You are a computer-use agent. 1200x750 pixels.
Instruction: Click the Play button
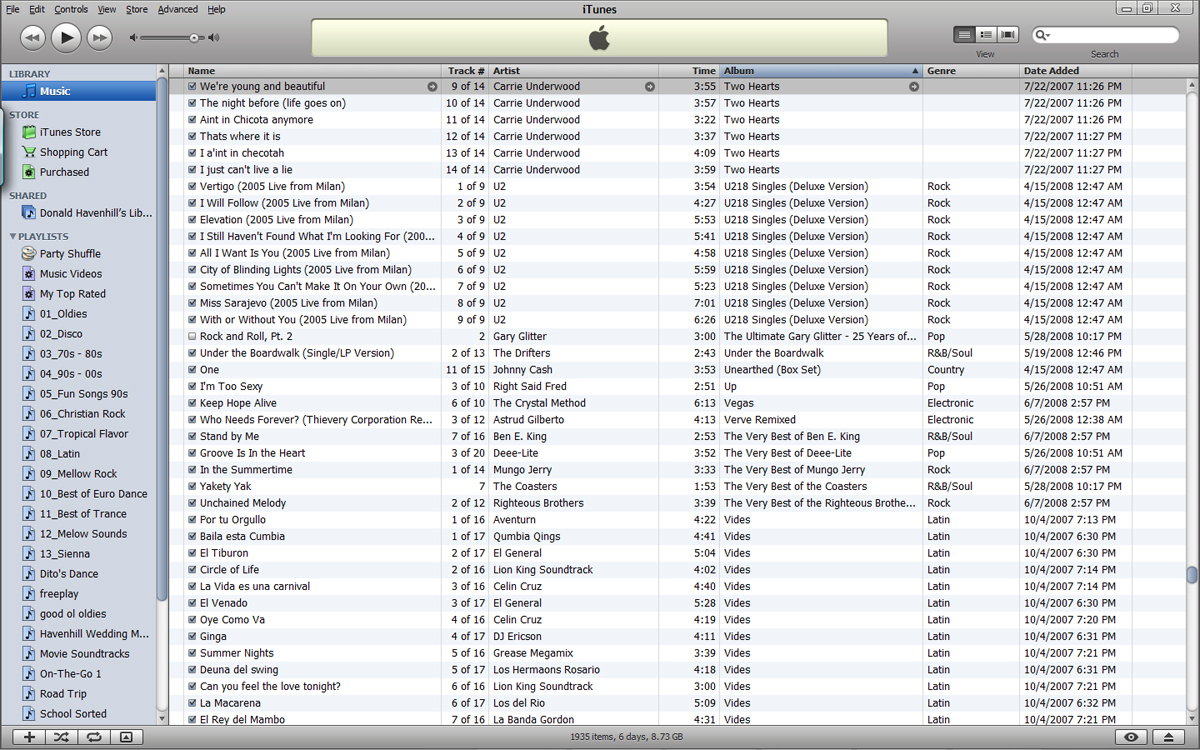point(66,38)
